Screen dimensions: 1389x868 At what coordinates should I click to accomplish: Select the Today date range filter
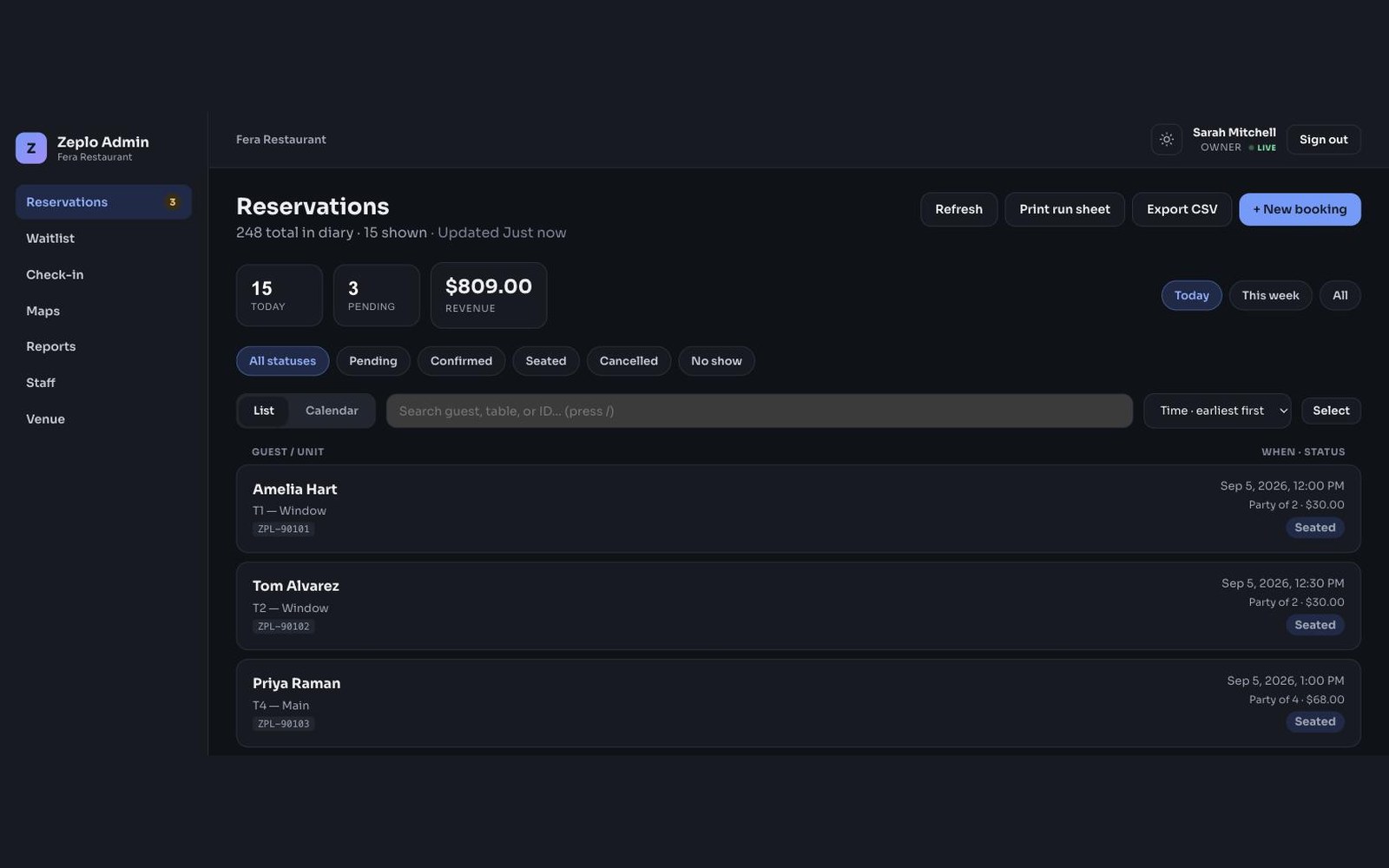pyautogui.click(x=1191, y=296)
